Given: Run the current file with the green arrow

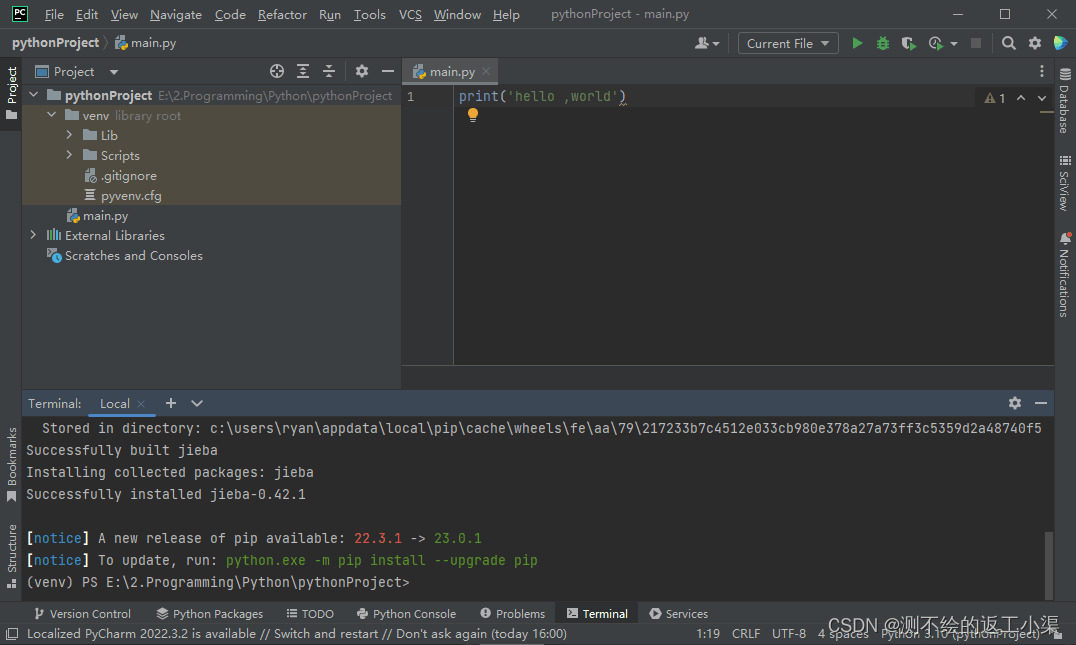Looking at the screenshot, I should (x=857, y=43).
